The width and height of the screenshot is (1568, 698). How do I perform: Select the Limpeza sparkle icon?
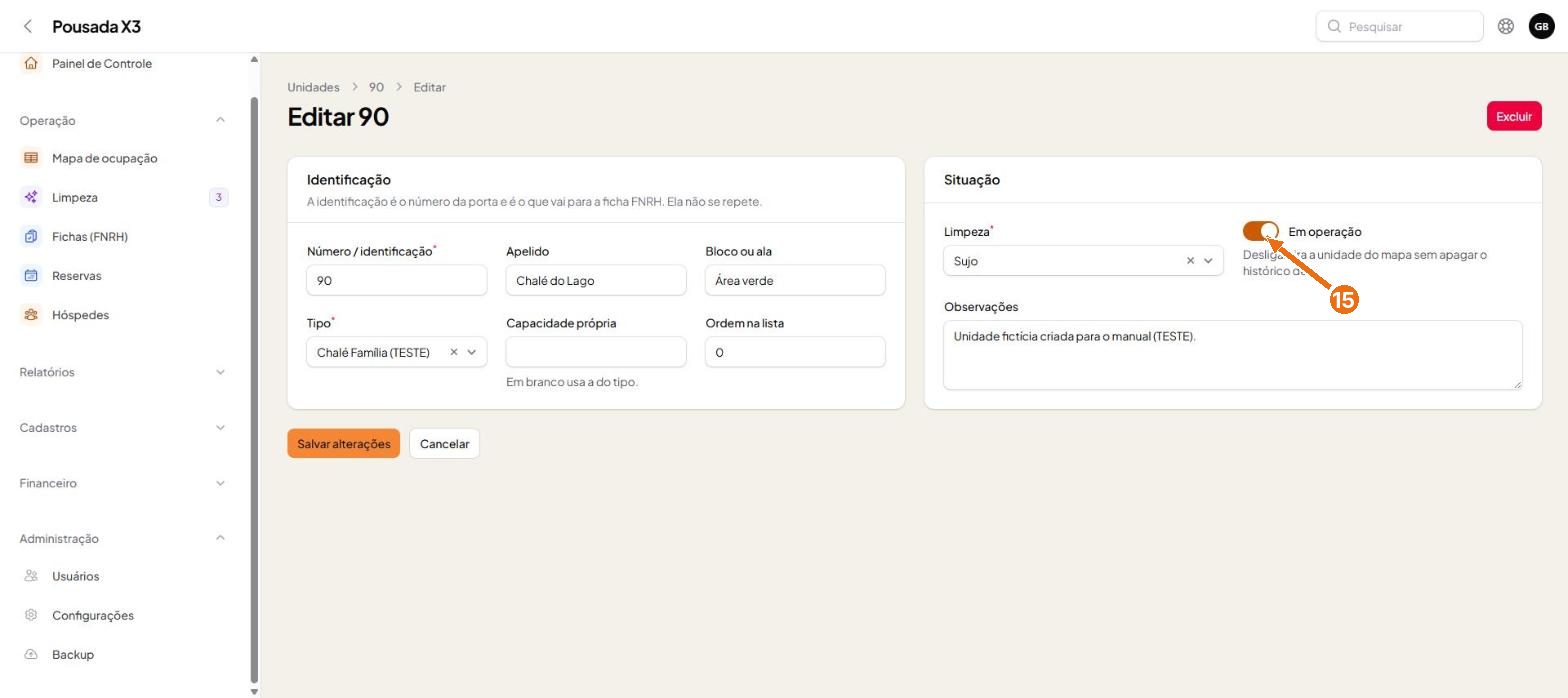(x=31, y=197)
